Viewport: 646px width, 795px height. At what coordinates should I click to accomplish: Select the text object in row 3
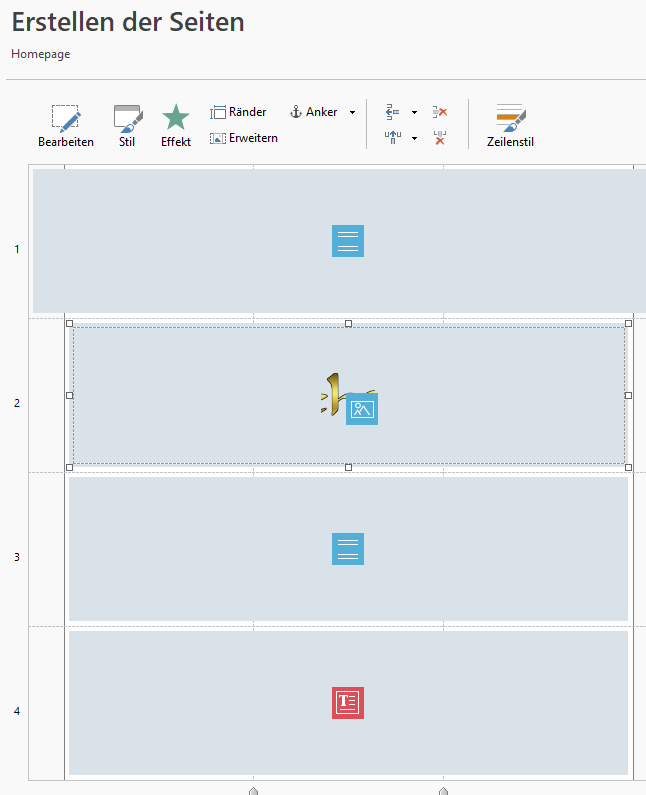click(348, 549)
